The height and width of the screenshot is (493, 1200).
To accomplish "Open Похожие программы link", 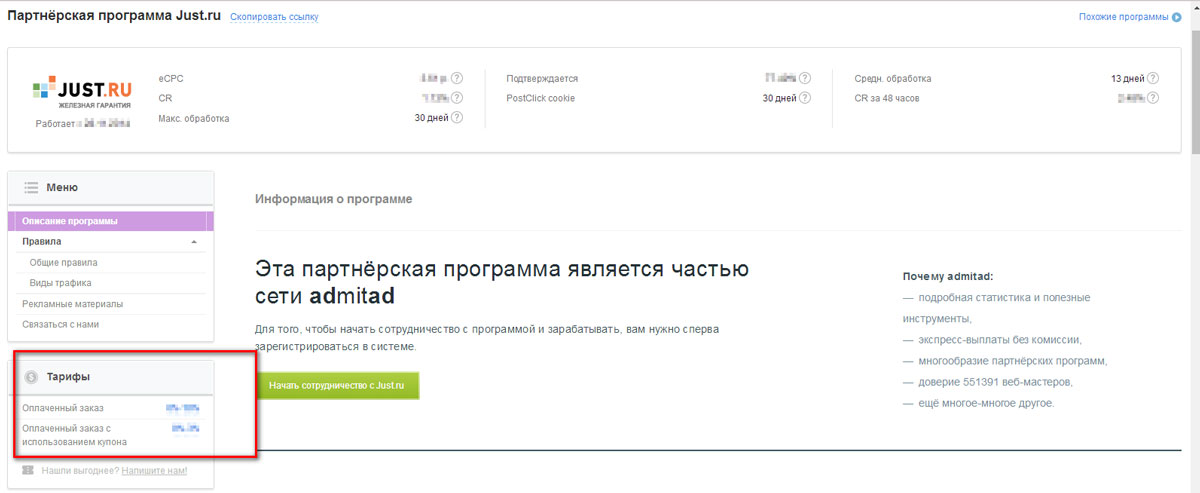I will click(1123, 17).
